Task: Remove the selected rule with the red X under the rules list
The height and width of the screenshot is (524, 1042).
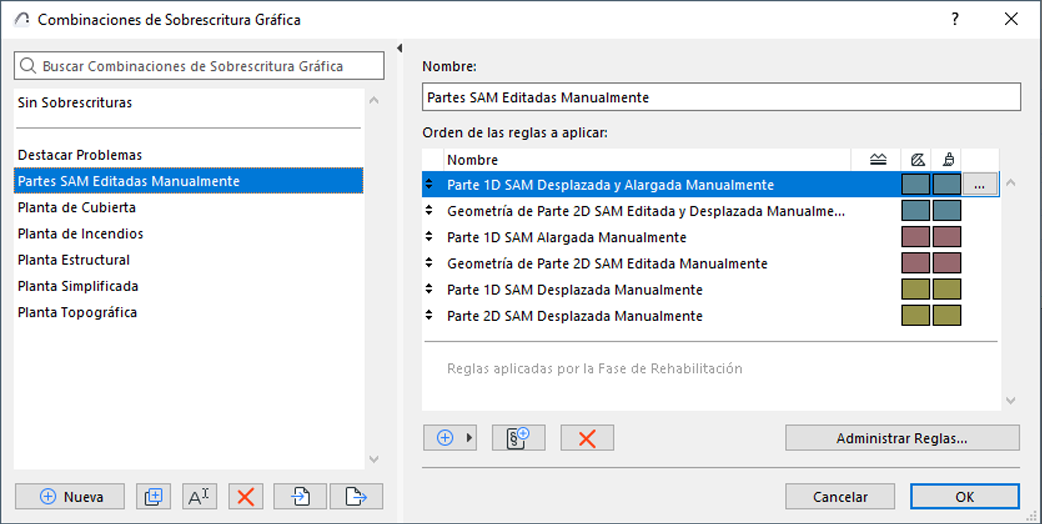Action: pos(587,438)
